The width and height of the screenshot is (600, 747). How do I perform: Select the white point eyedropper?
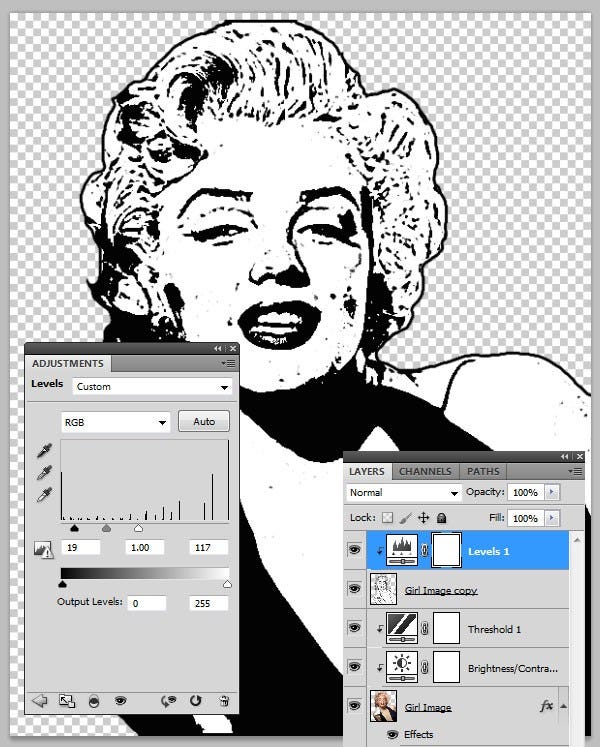(x=44, y=495)
